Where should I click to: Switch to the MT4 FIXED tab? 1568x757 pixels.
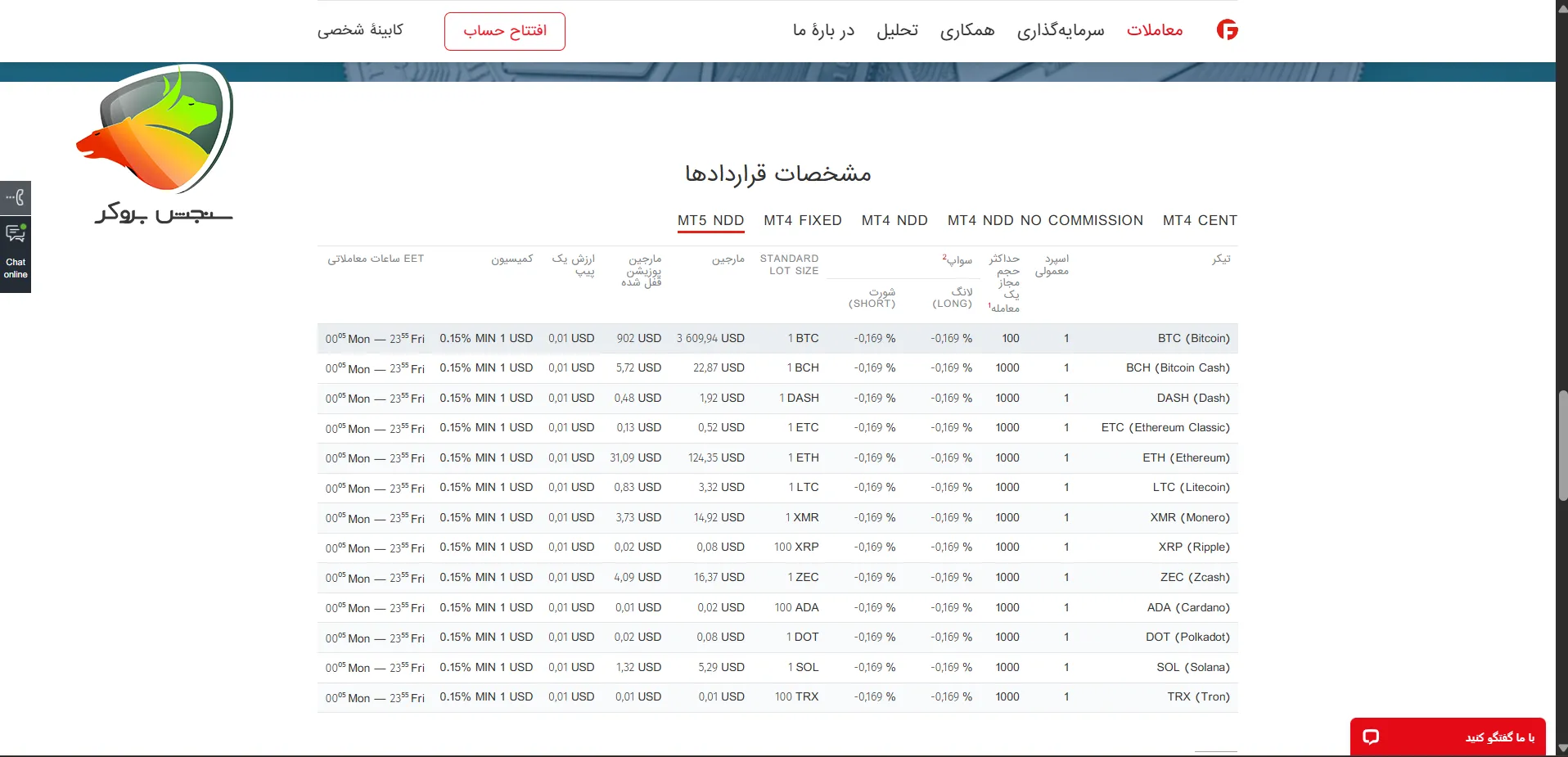pyautogui.click(x=803, y=220)
